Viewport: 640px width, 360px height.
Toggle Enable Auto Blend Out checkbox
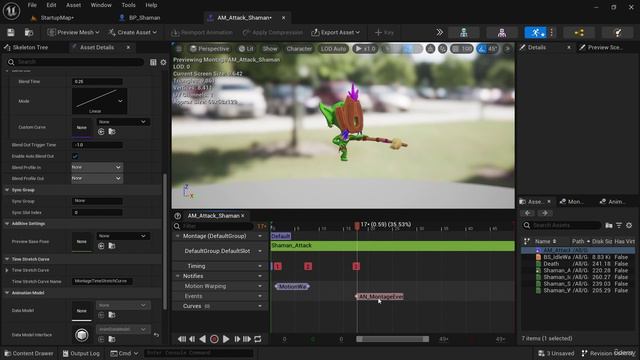coord(75,156)
